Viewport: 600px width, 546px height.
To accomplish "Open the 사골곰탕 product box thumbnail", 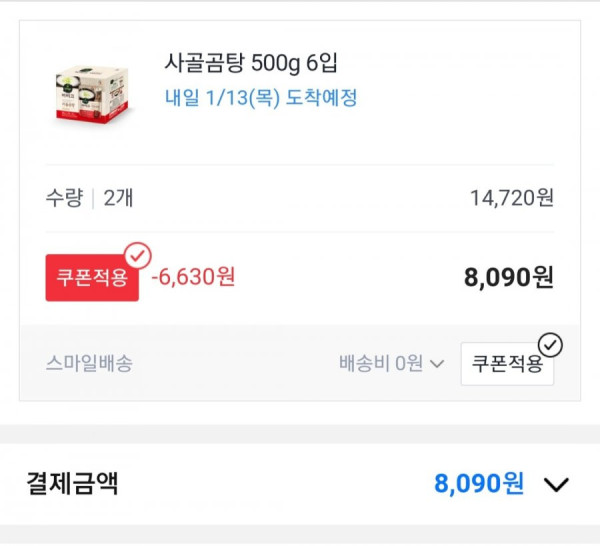I will (x=92, y=95).
